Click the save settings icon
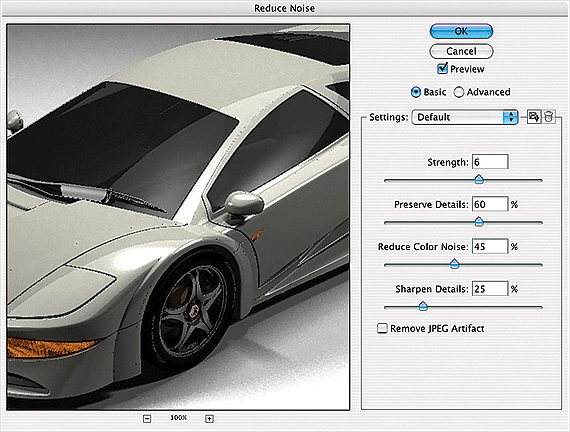This screenshot has height=432, width=570. [534, 117]
